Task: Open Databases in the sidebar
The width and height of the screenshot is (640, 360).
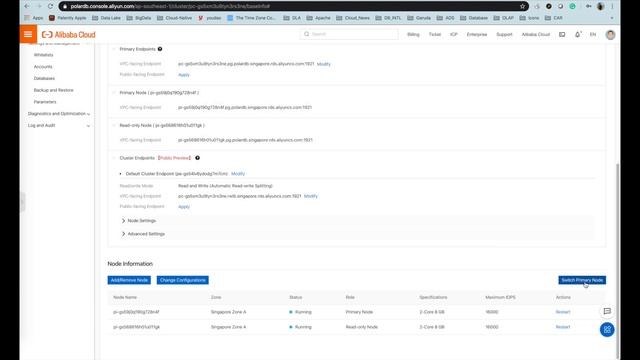Action: (x=44, y=78)
